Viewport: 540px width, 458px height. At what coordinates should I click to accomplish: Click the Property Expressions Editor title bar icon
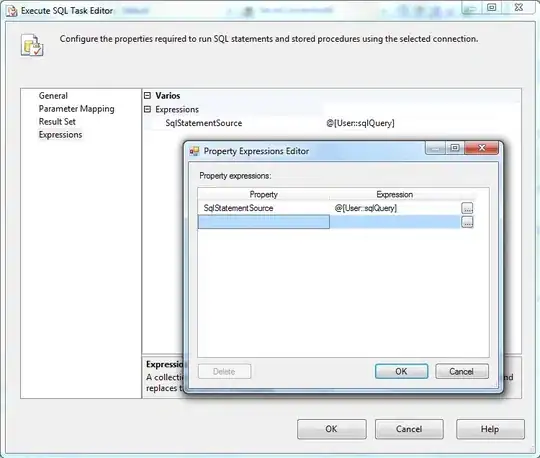[x=194, y=151]
